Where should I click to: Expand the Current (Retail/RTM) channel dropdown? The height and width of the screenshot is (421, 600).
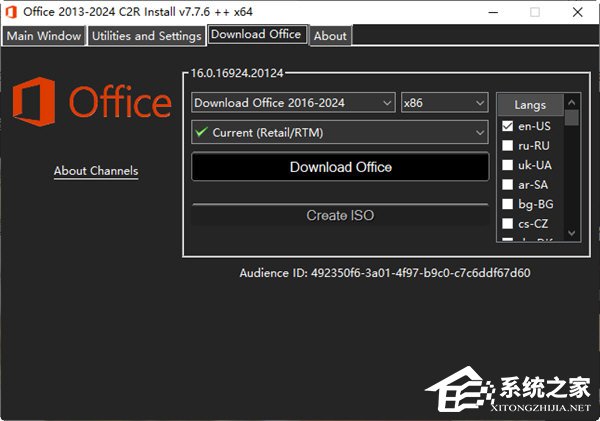pos(340,132)
